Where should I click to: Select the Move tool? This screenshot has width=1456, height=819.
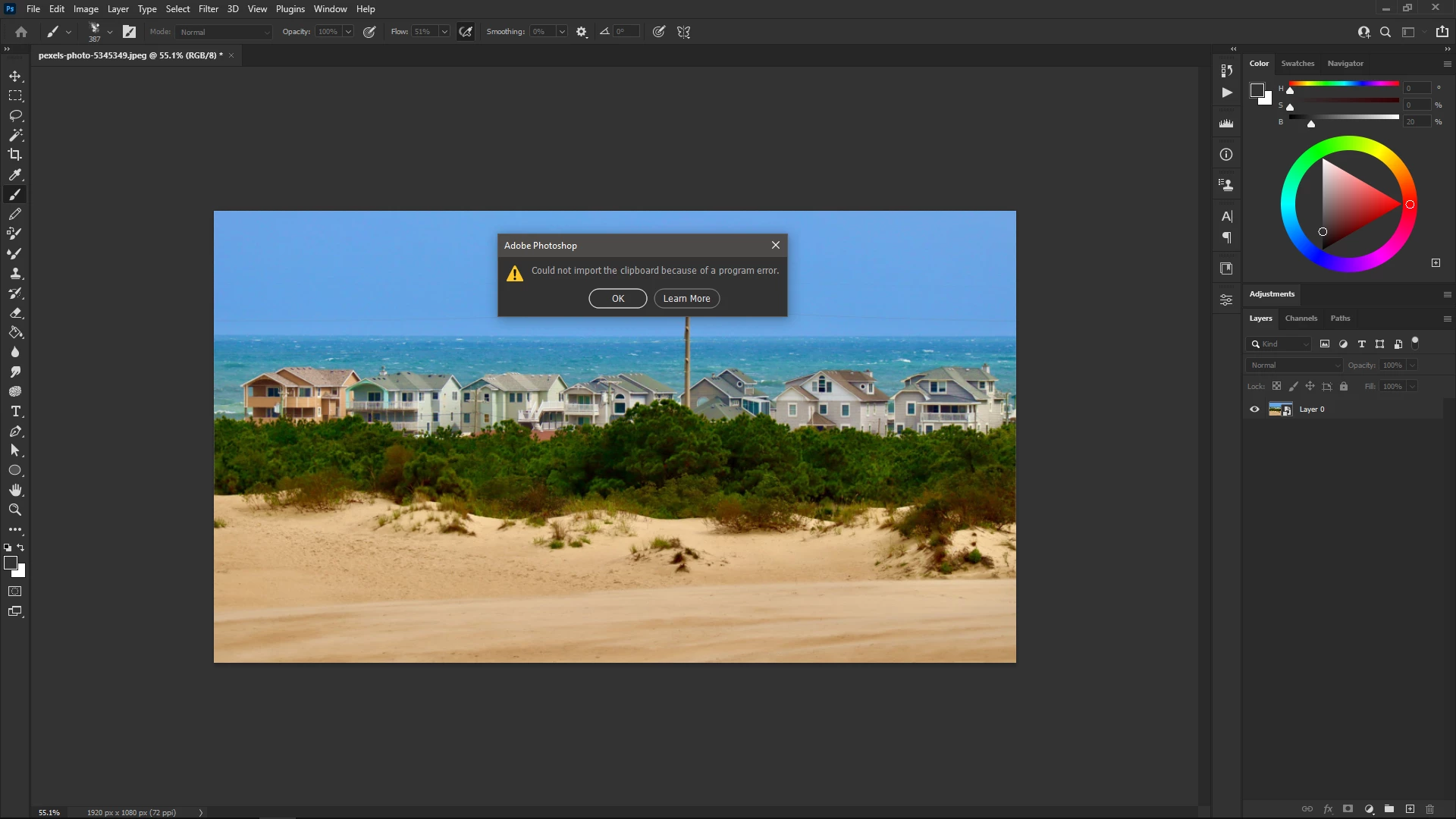[x=15, y=77]
